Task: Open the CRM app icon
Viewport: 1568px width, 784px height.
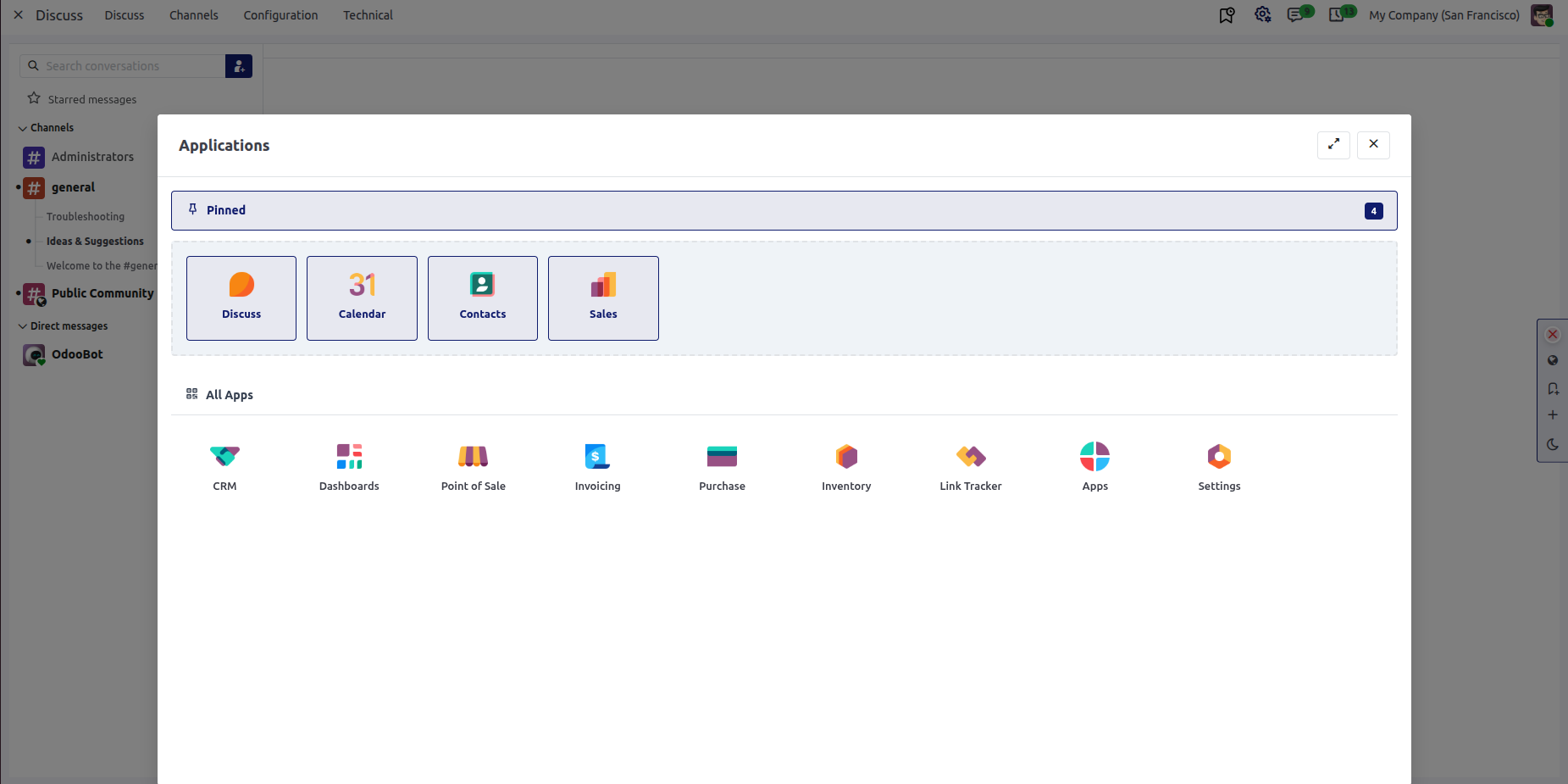Action: 224,457
